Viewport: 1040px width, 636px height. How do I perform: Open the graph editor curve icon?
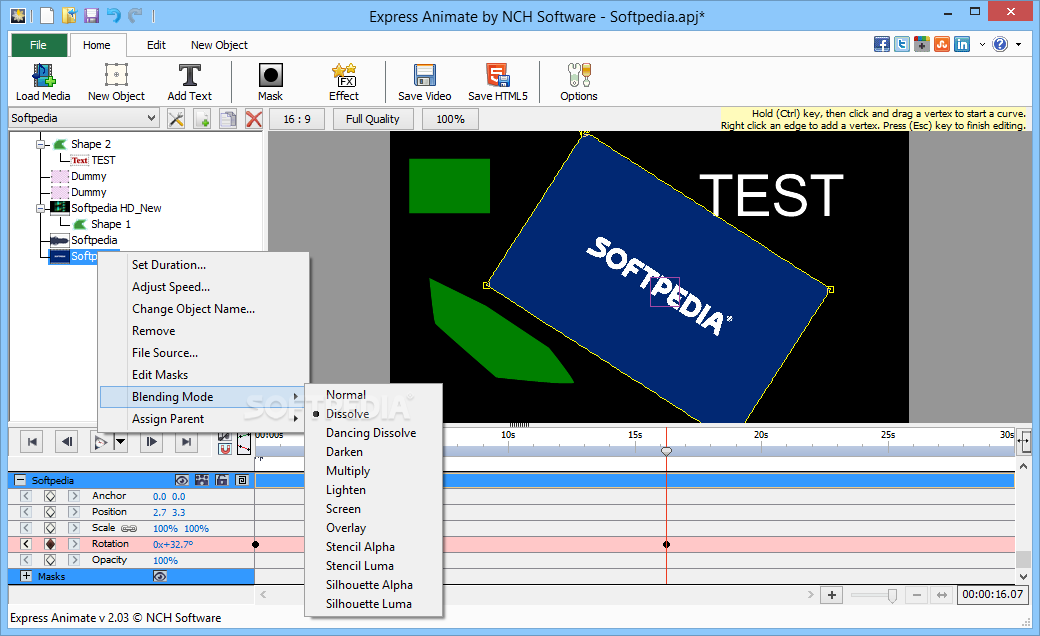coord(245,443)
